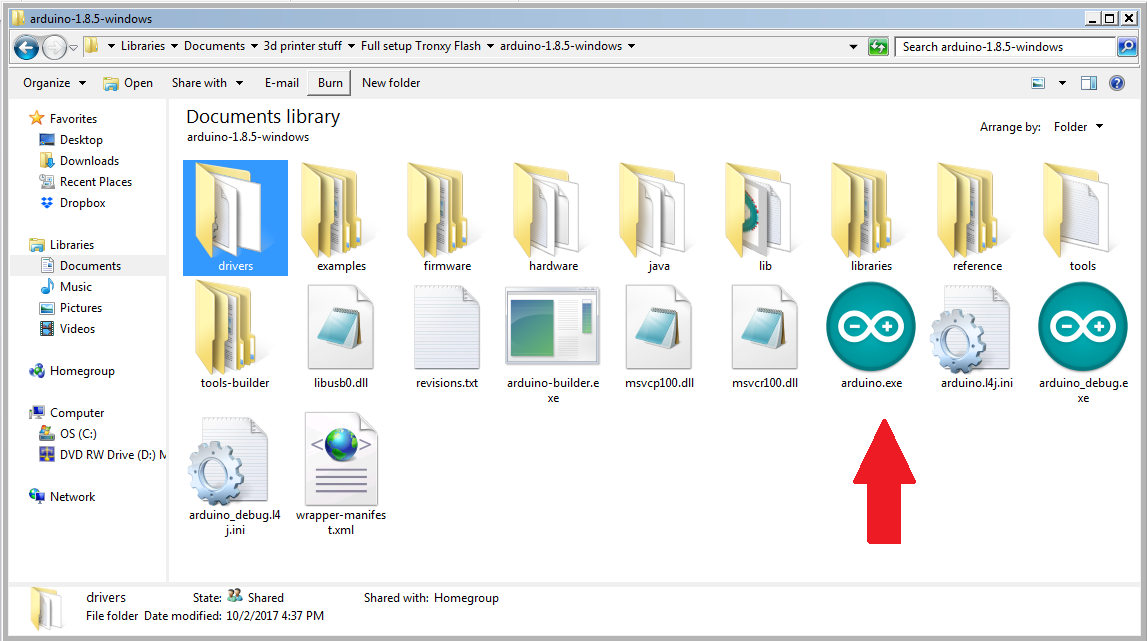Screen dimensions: 1147x641
Task: Click the search magnifier icon
Action: [x=1127, y=47]
